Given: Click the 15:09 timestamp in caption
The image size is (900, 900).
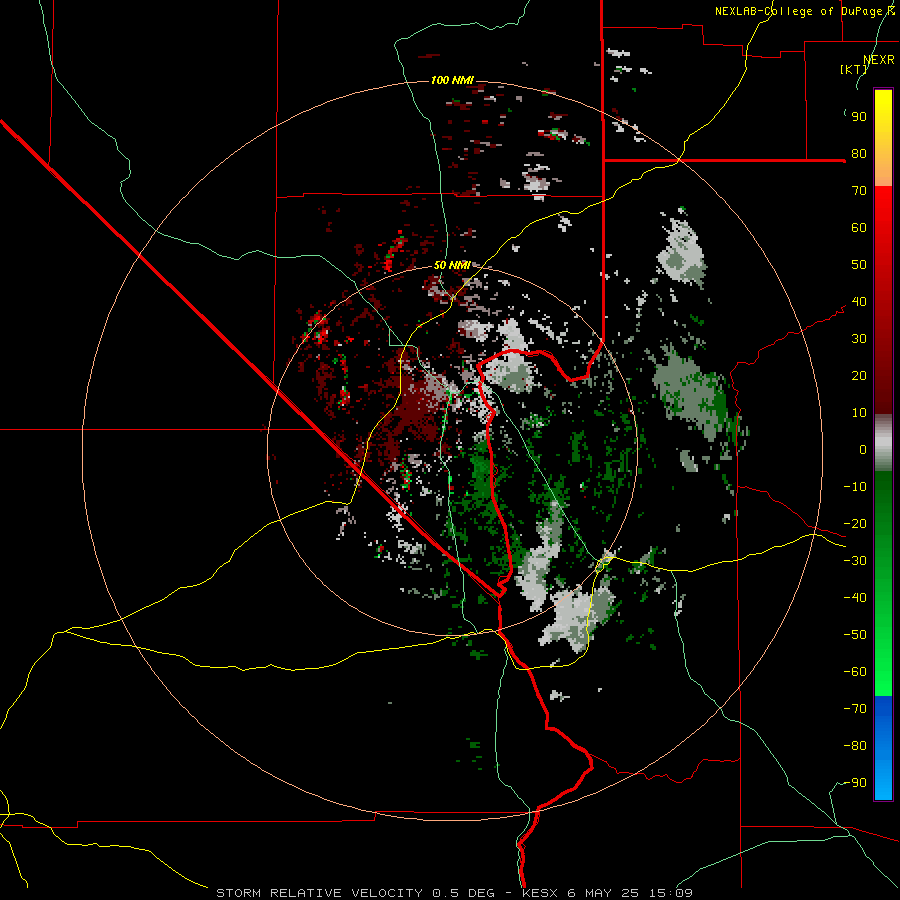Looking at the screenshot, I should point(670,893).
